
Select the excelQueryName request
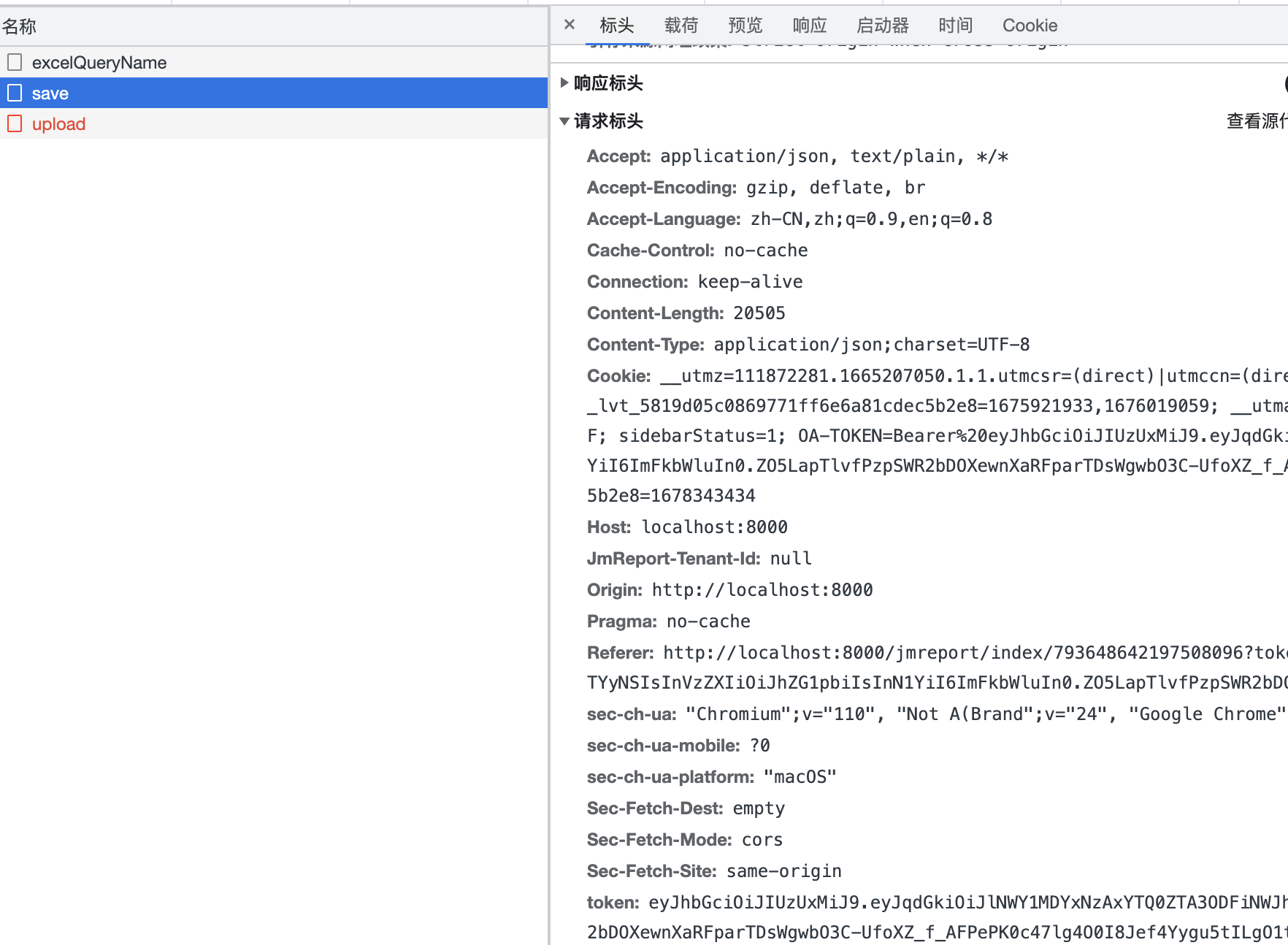tap(99, 62)
